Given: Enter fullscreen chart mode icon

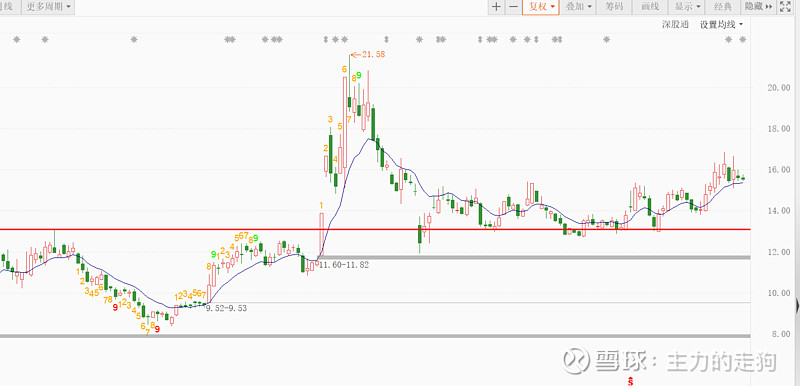Looking at the screenshot, I should 784,7.
